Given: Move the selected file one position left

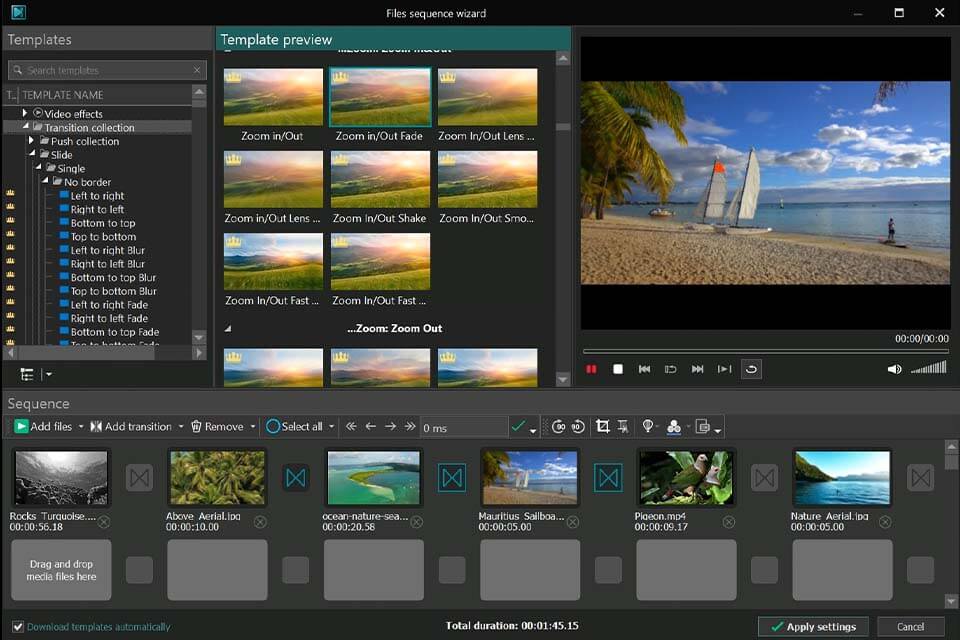Looking at the screenshot, I should [x=370, y=426].
